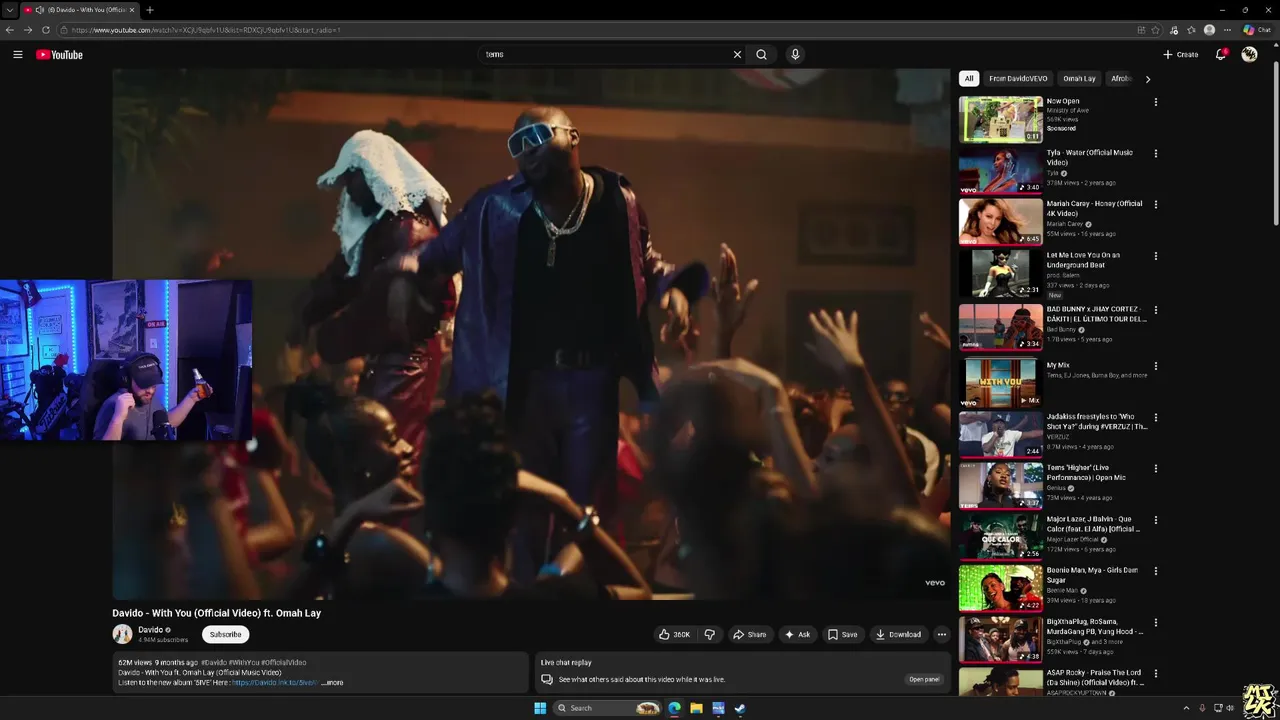Open ASAP Rocky Praise The Lord title
1280x720 pixels.
point(1094,677)
